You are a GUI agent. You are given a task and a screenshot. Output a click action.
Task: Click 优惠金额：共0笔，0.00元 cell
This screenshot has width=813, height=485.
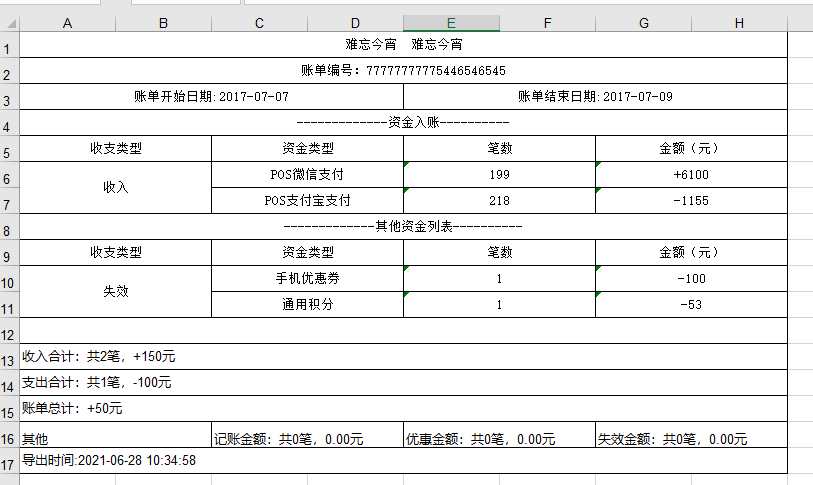pyautogui.click(x=499, y=434)
